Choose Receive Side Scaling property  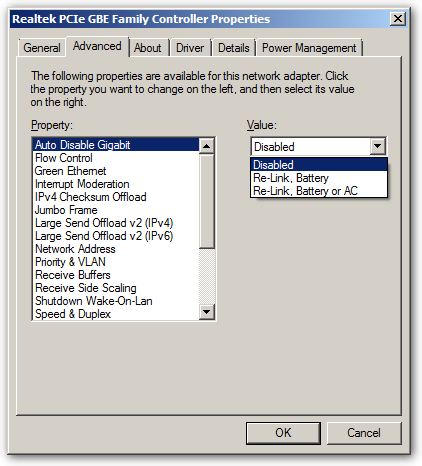(x=116, y=288)
